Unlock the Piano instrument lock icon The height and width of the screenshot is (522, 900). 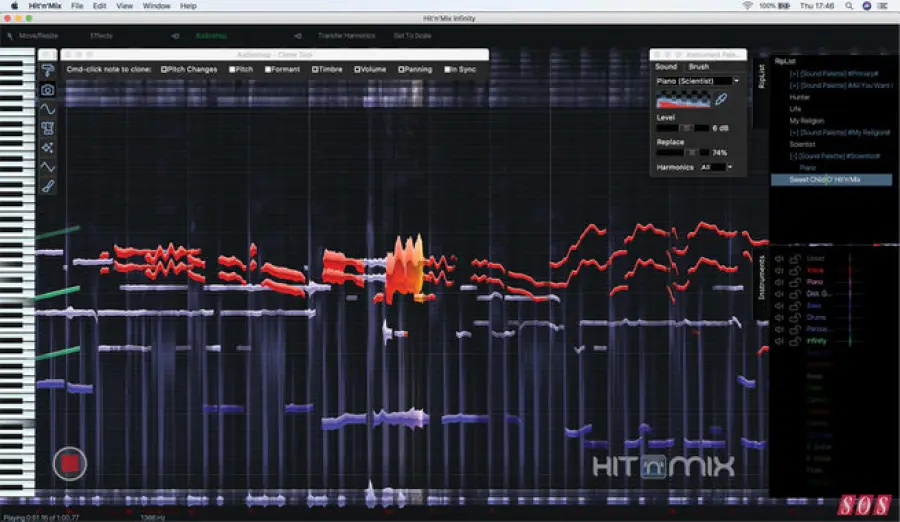(x=796, y=281)
